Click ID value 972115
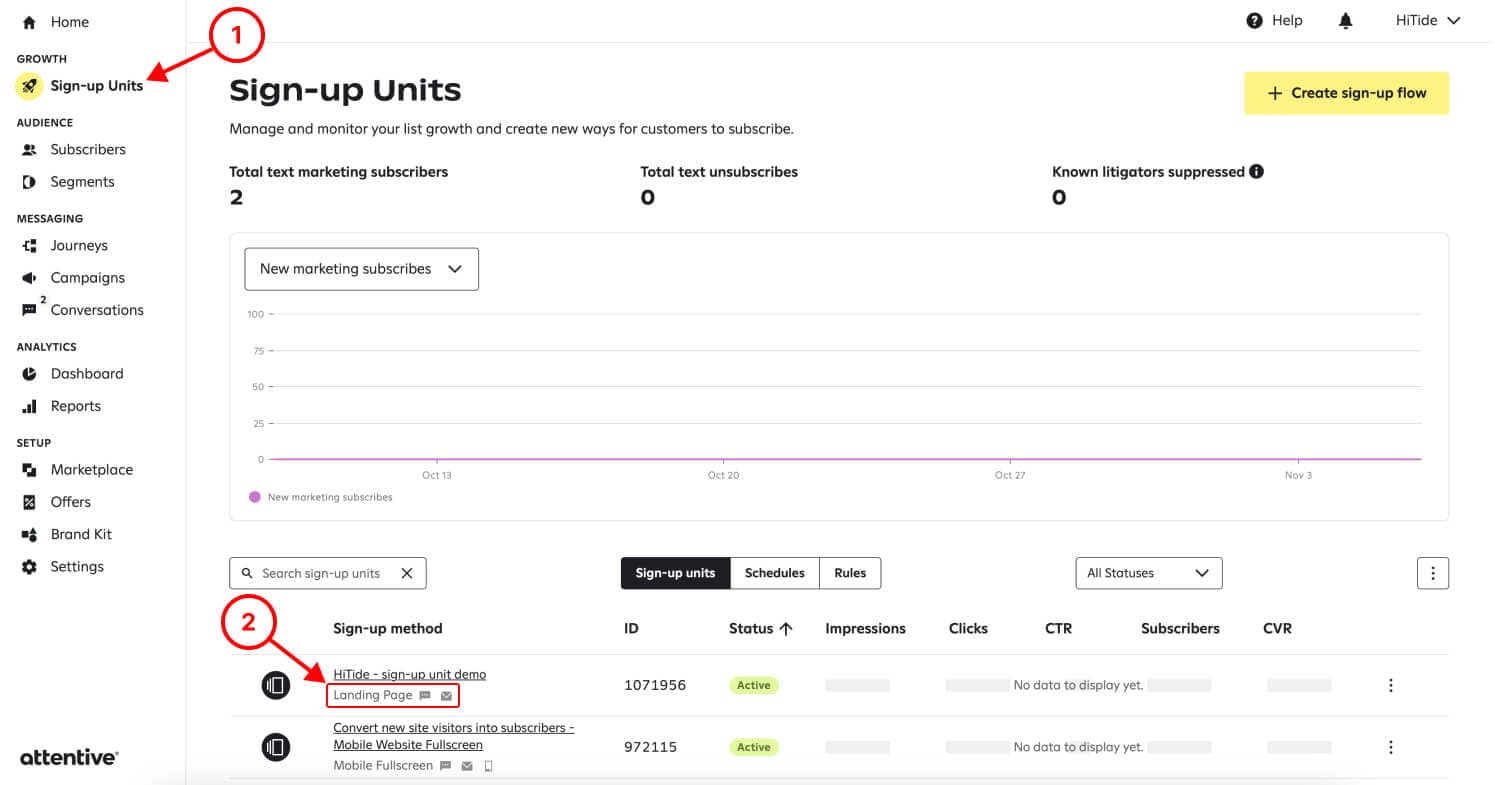The width and height of the screenshot is (1495, 785). point(650,747)
